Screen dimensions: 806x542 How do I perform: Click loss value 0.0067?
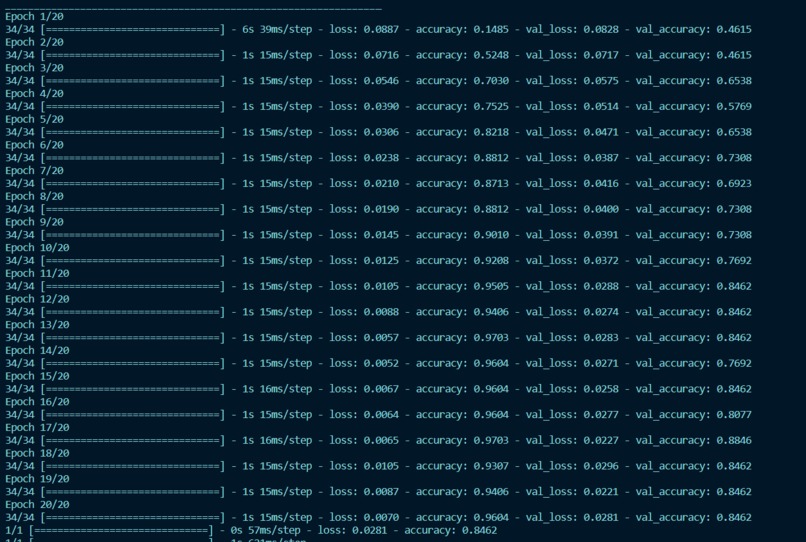[x=381, y=389]
